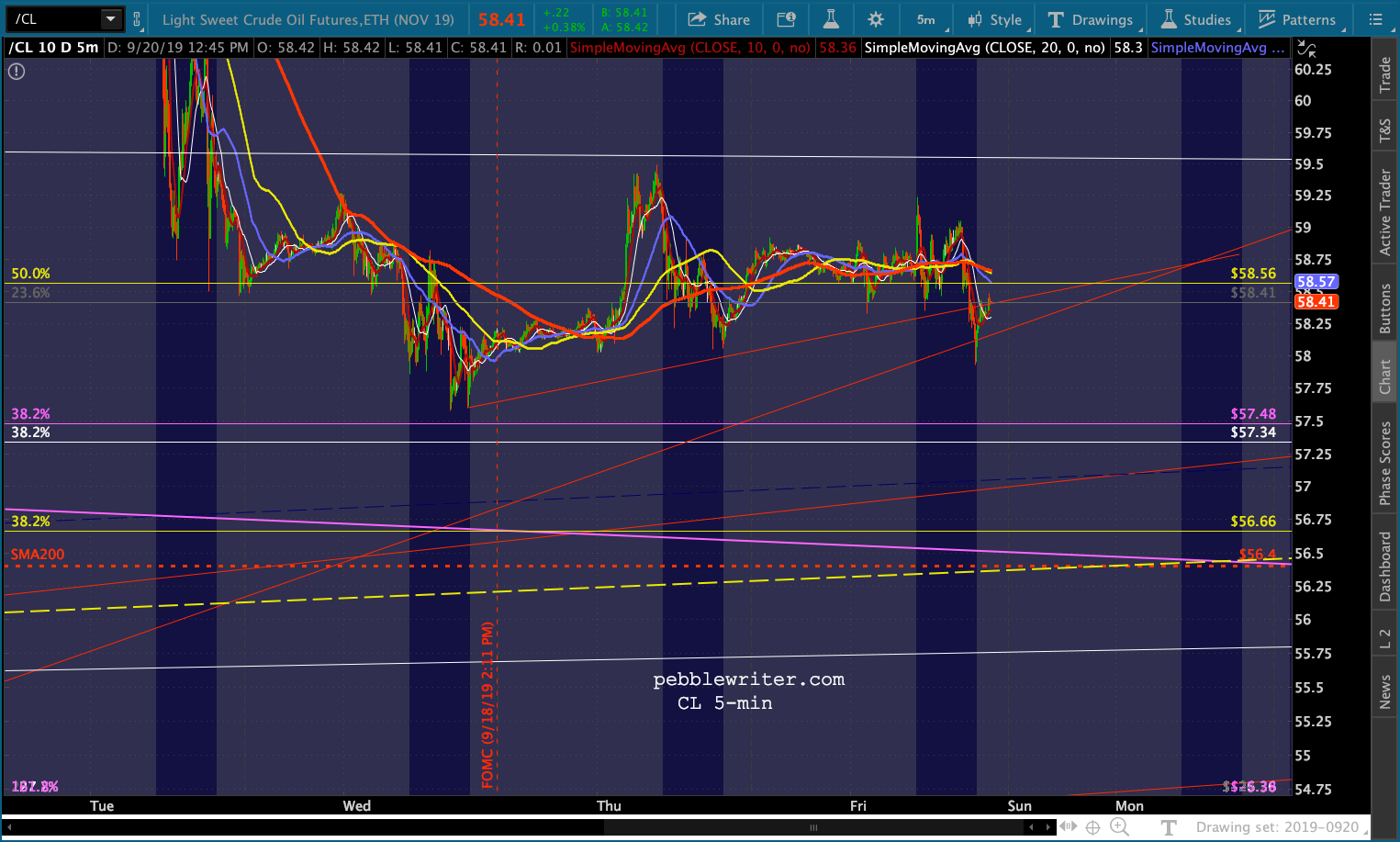
Task: Open the list menu icon at top right
Action: pyautogui.click(x=1375, y=19)
